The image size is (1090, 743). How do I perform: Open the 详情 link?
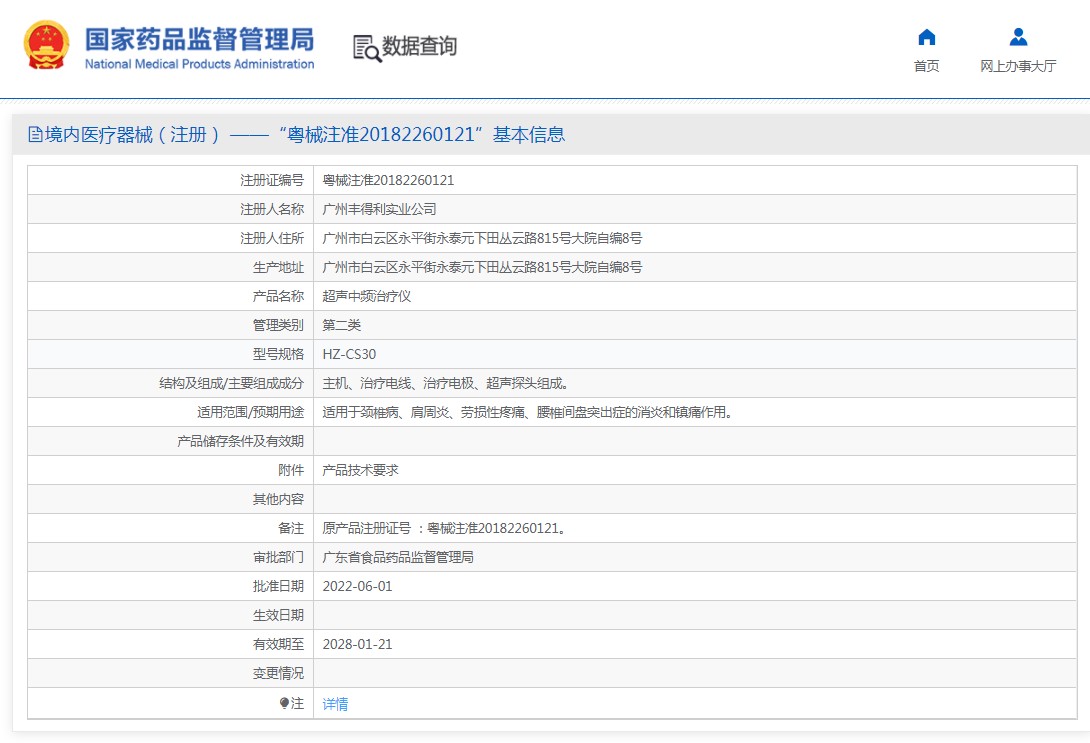point(335,704)
